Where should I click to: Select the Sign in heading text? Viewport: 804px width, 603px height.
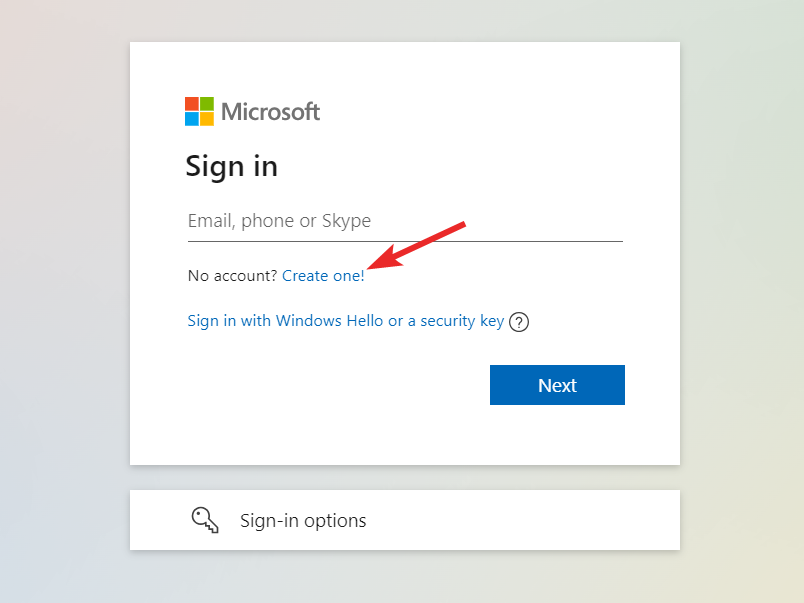coord(231,166)
